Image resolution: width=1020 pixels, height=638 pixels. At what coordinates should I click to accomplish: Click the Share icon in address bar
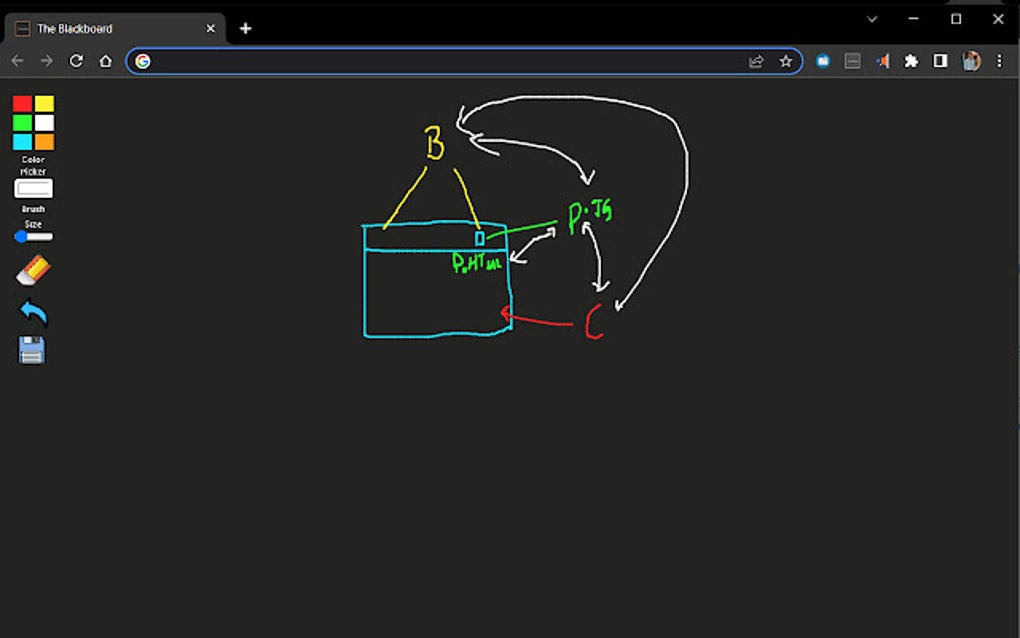tap(757, 61)
